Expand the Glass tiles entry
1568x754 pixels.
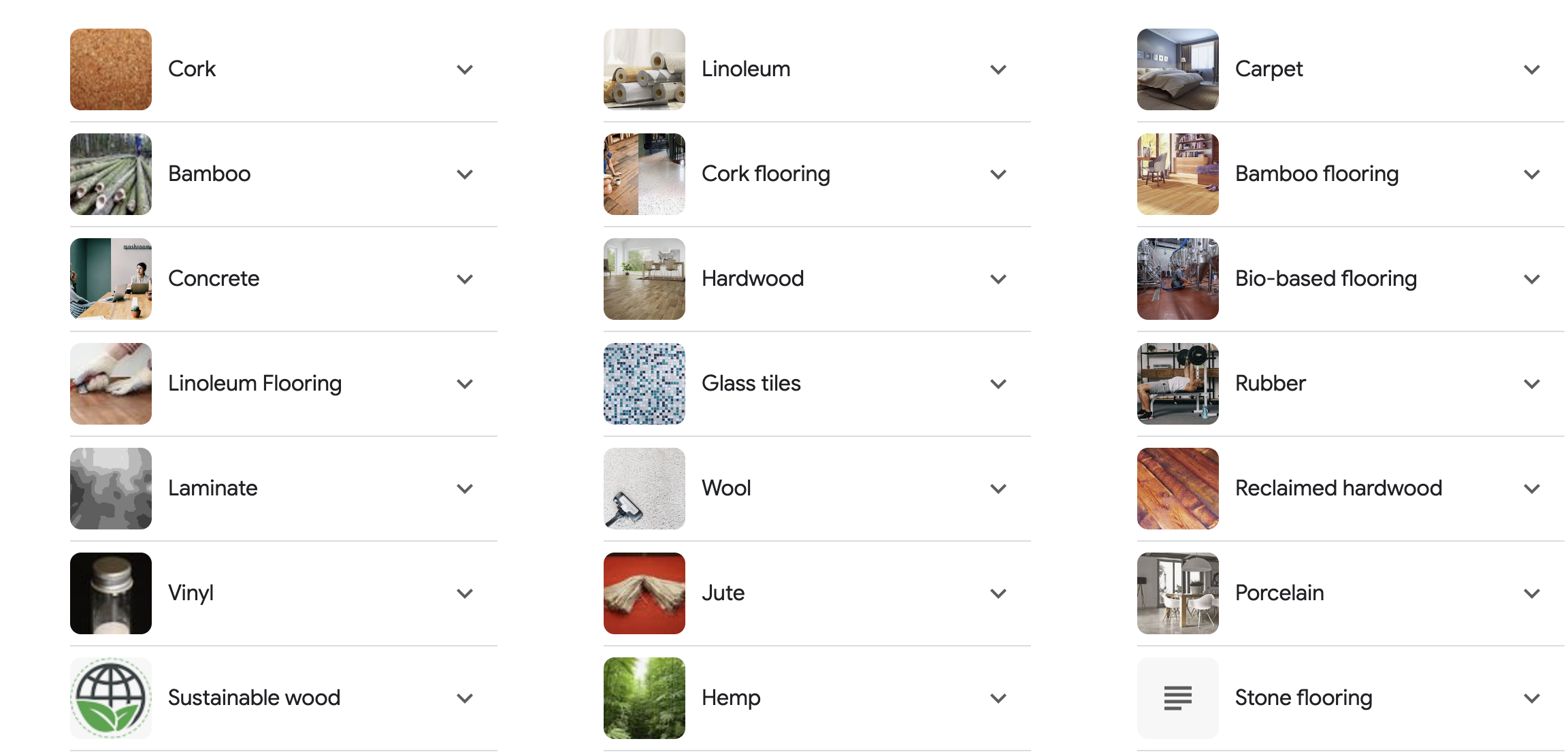(x=998, y=384)
